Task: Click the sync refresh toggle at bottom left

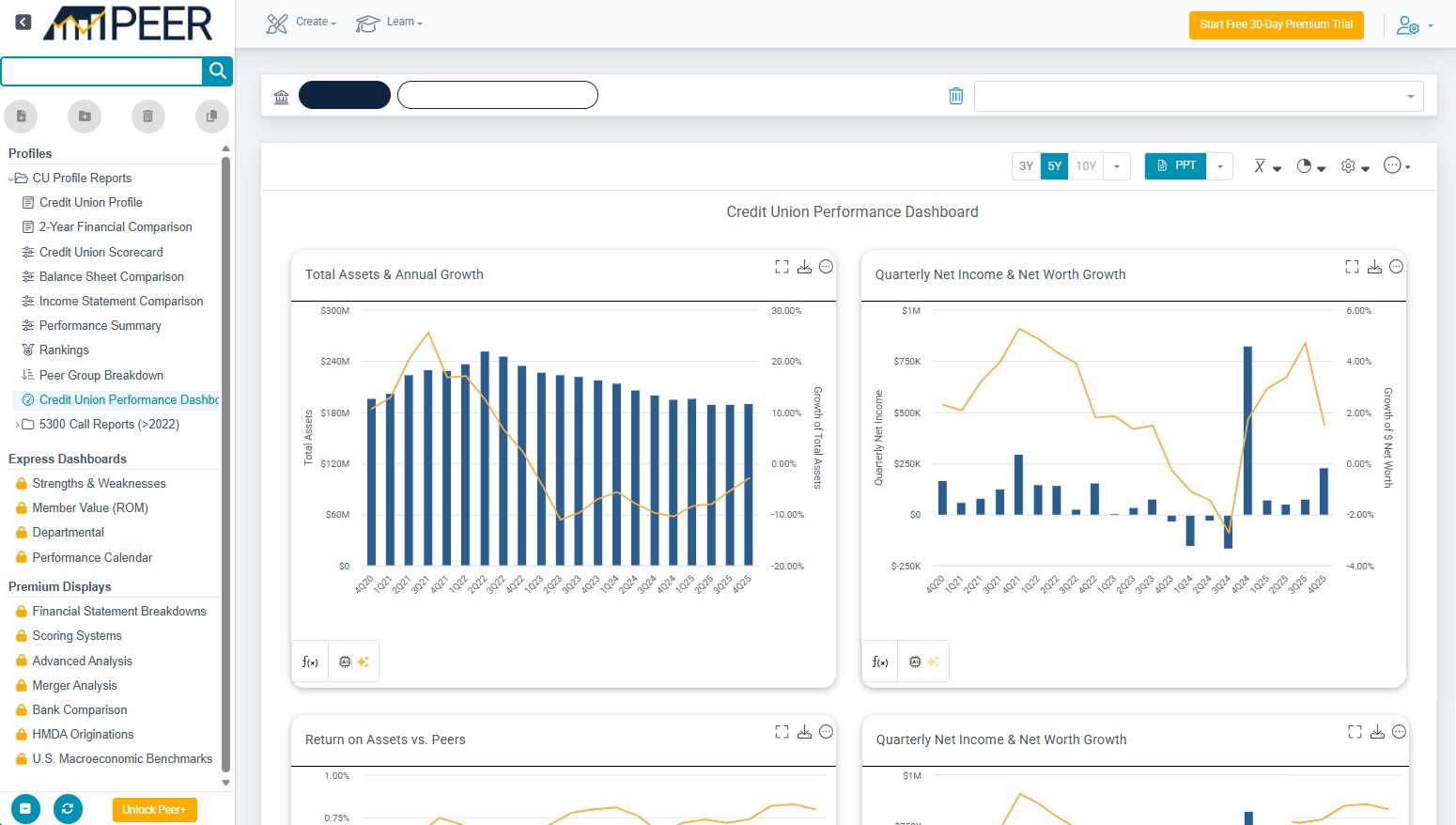Action: 68,808
